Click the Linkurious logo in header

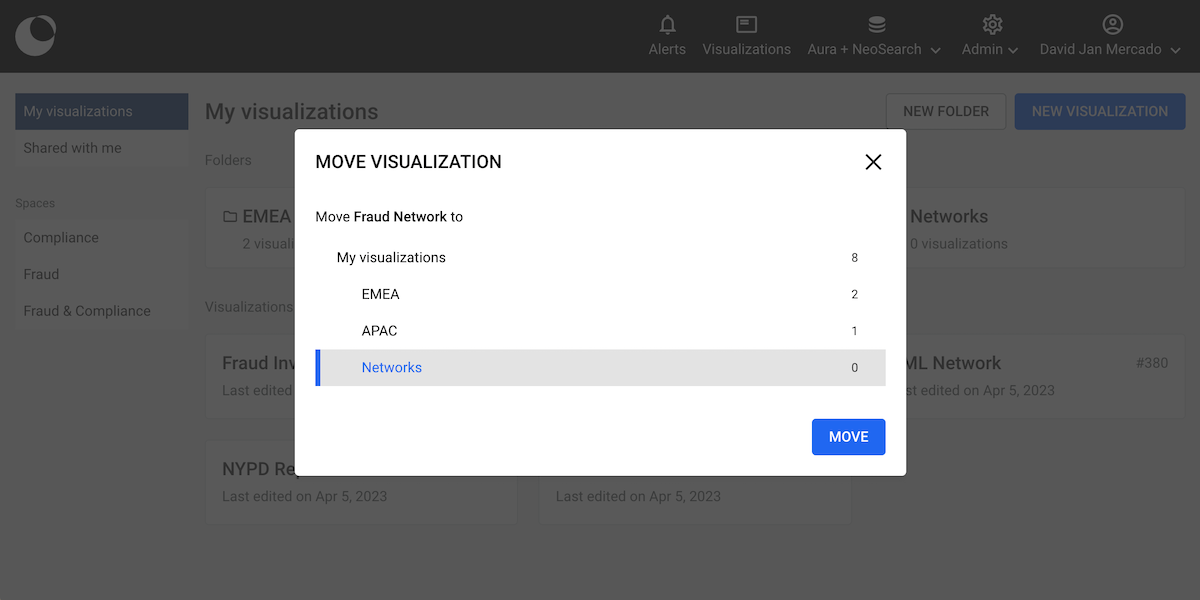36,36
